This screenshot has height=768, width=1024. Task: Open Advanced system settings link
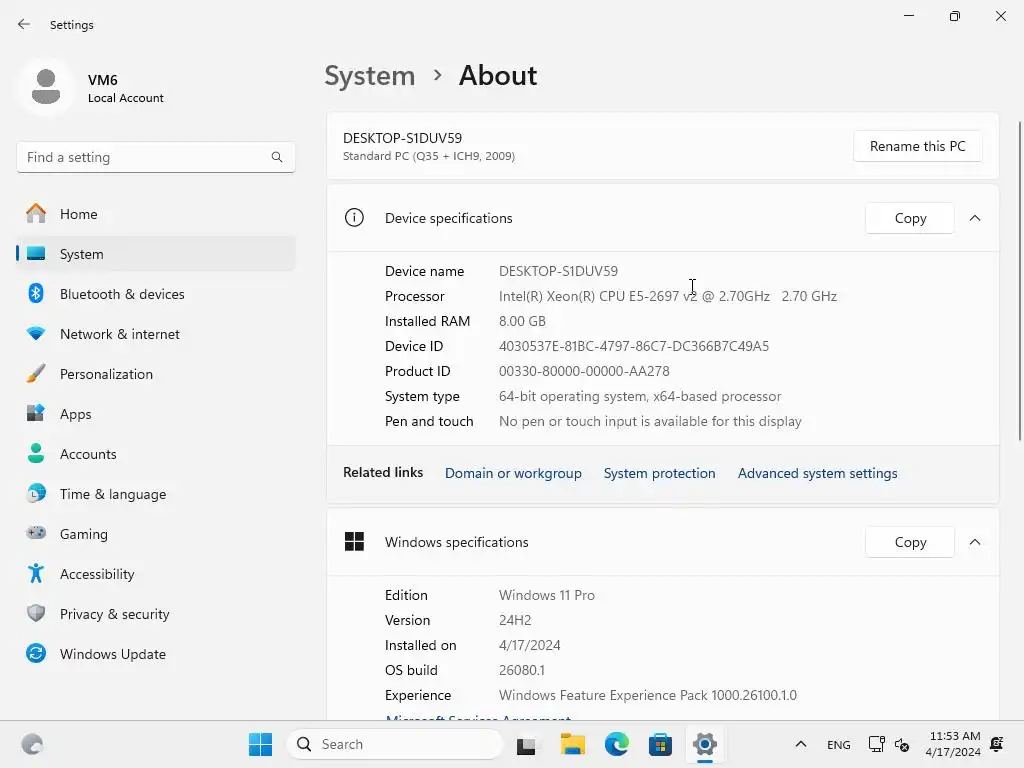(817, 473)
